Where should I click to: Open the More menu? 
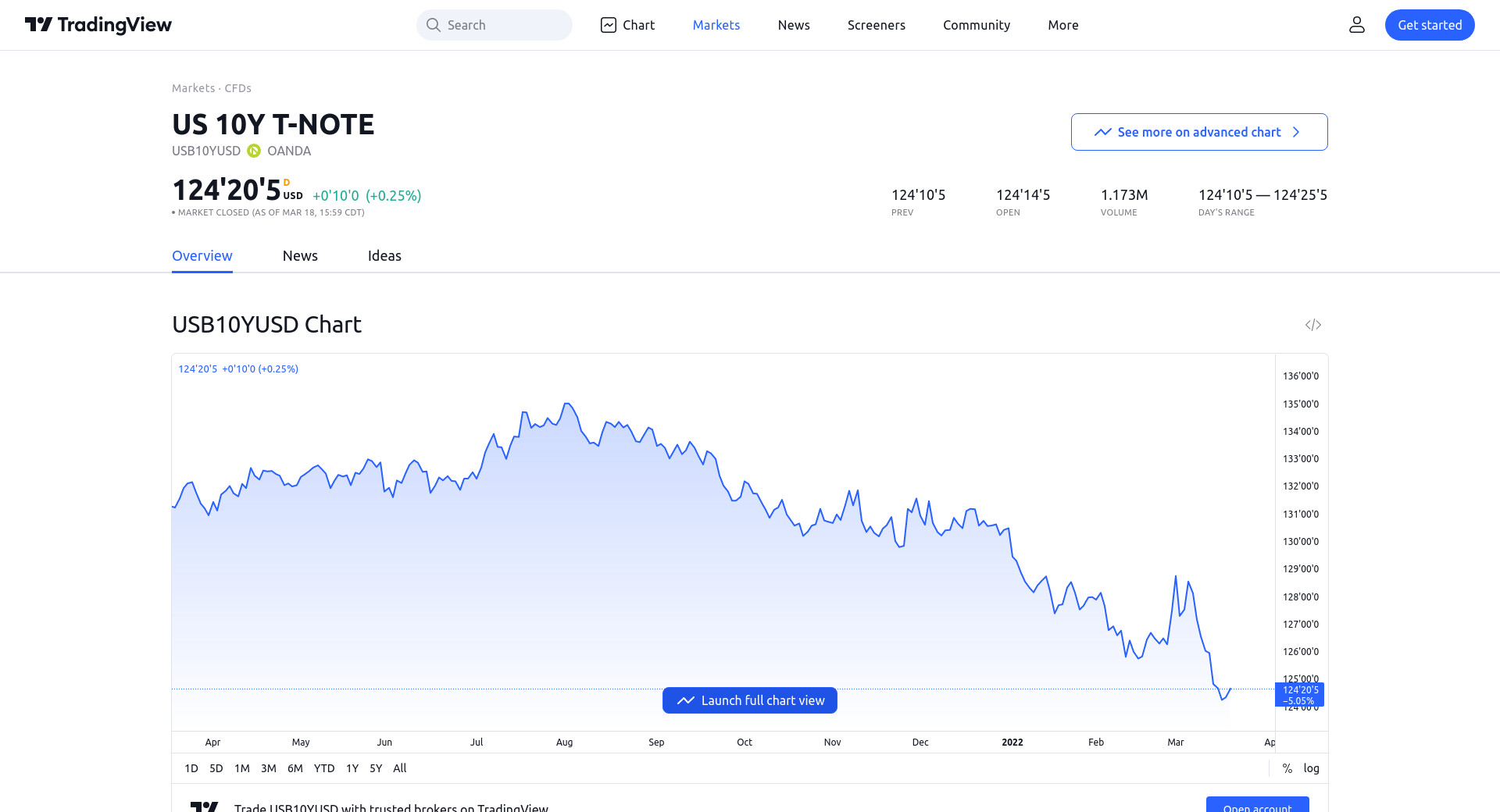(x=1062, y=25)
